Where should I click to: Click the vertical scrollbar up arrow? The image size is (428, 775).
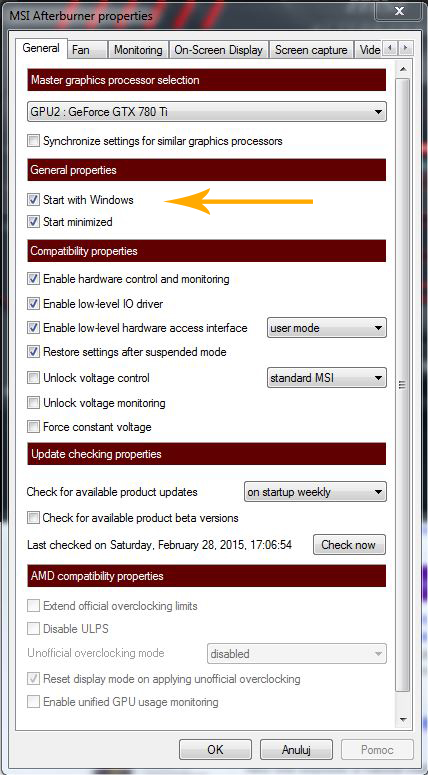(x=403, y=69)
